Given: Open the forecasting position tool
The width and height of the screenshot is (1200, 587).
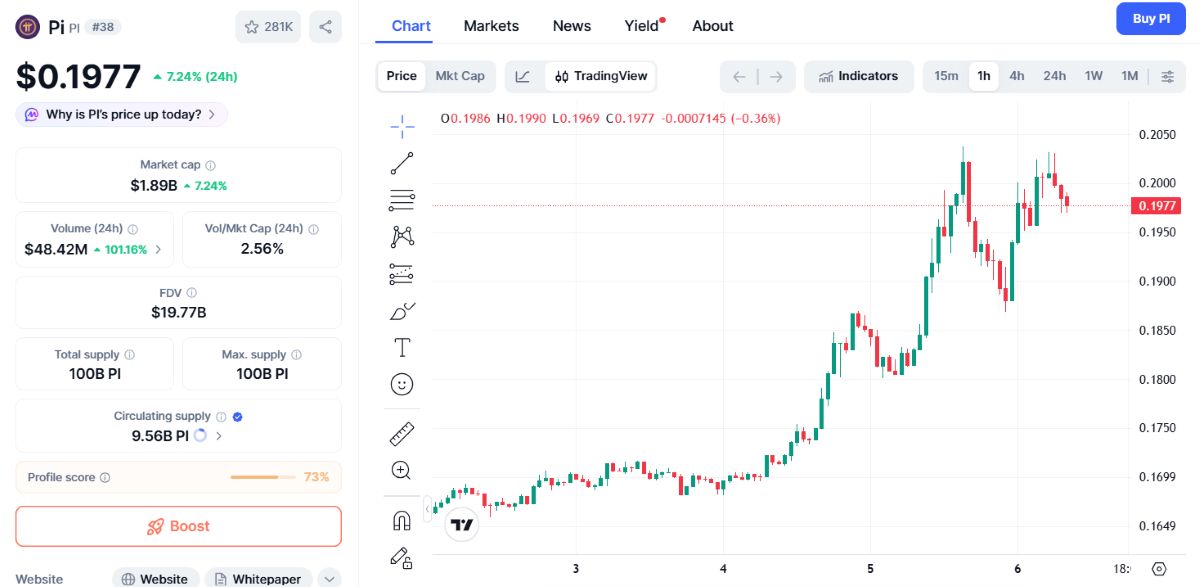Looking at the screenshot, I should click(x=402, y=274).
